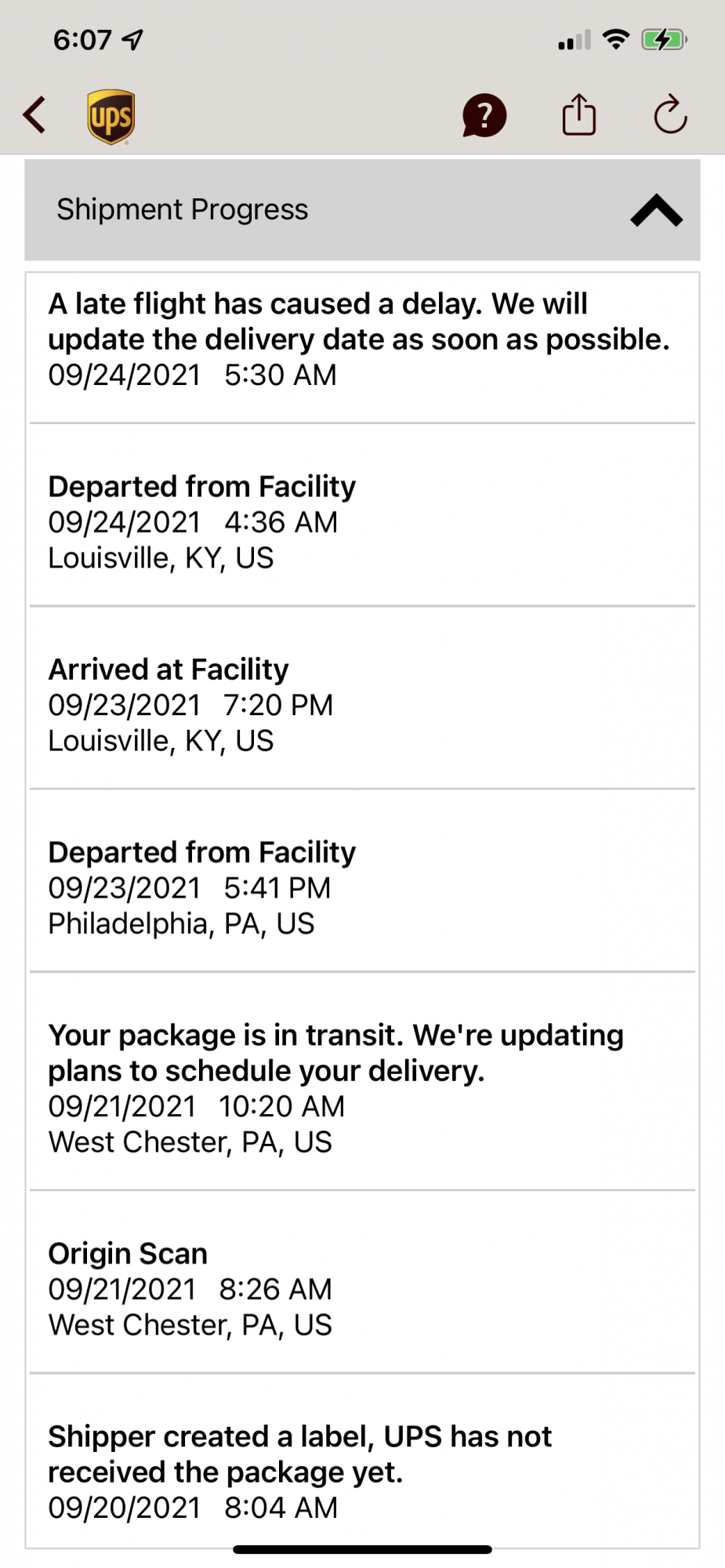Tap the location arrow beside the time
This screenshot has height=1568, width=725.
(133, 40)
